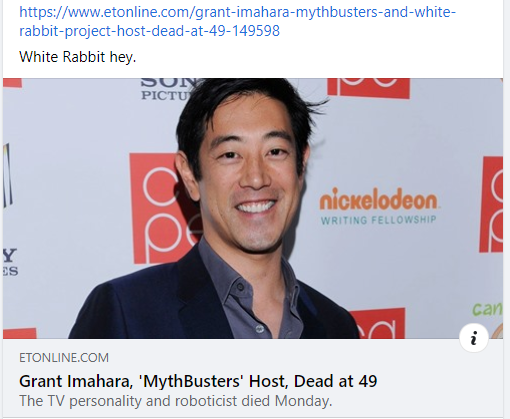Click the 'https://www.etonline.com' part of the URL

[x=105, y=12]
